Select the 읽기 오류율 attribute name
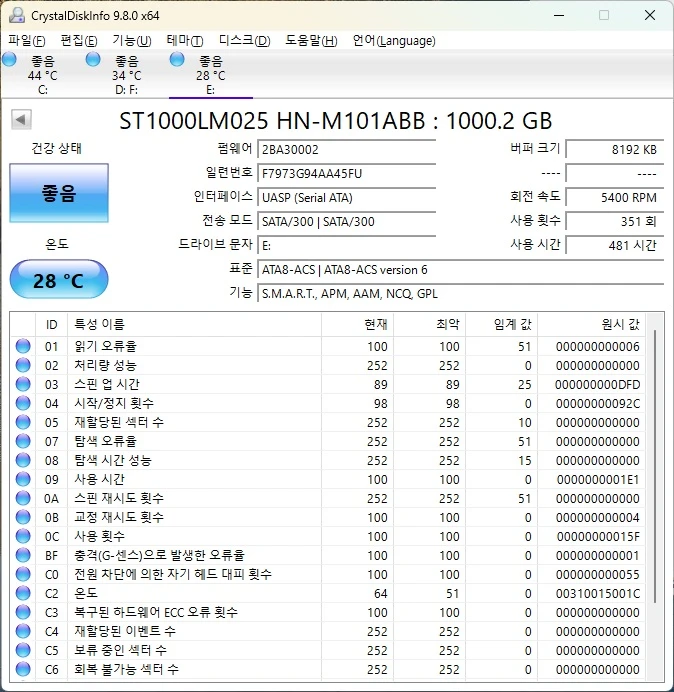Image resolution: width=674 pixels, height=692 pixels. click(x=105, y=346)
